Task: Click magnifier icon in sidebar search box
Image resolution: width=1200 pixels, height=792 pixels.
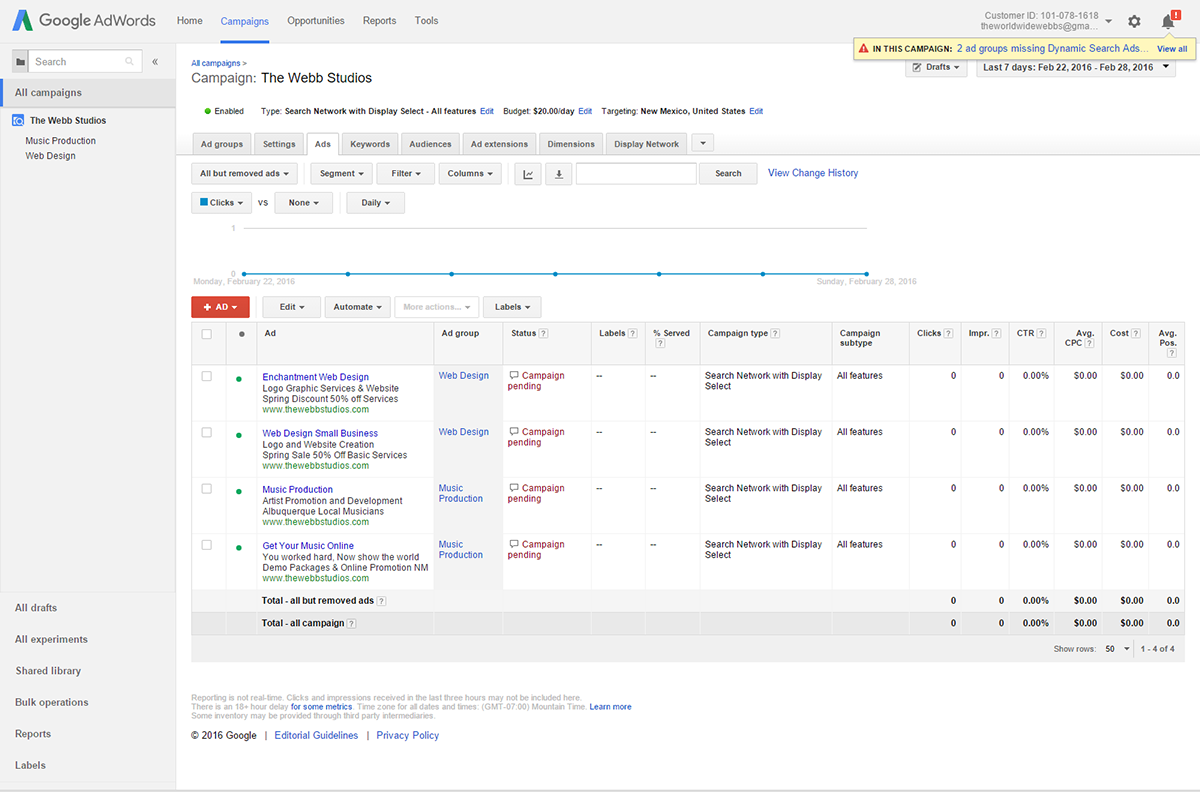Action: point(129,62)
